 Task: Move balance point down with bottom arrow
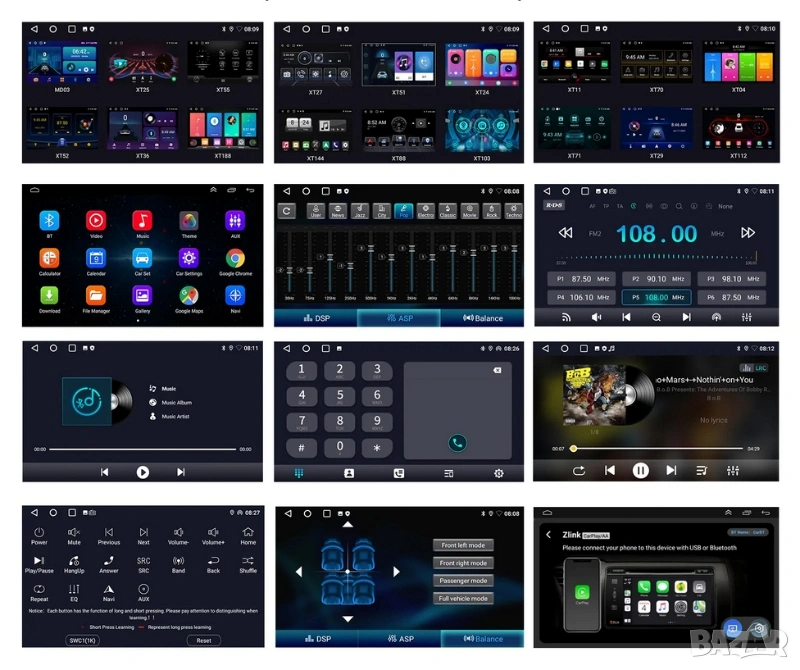pyautogui.click(x=347, y=619)
